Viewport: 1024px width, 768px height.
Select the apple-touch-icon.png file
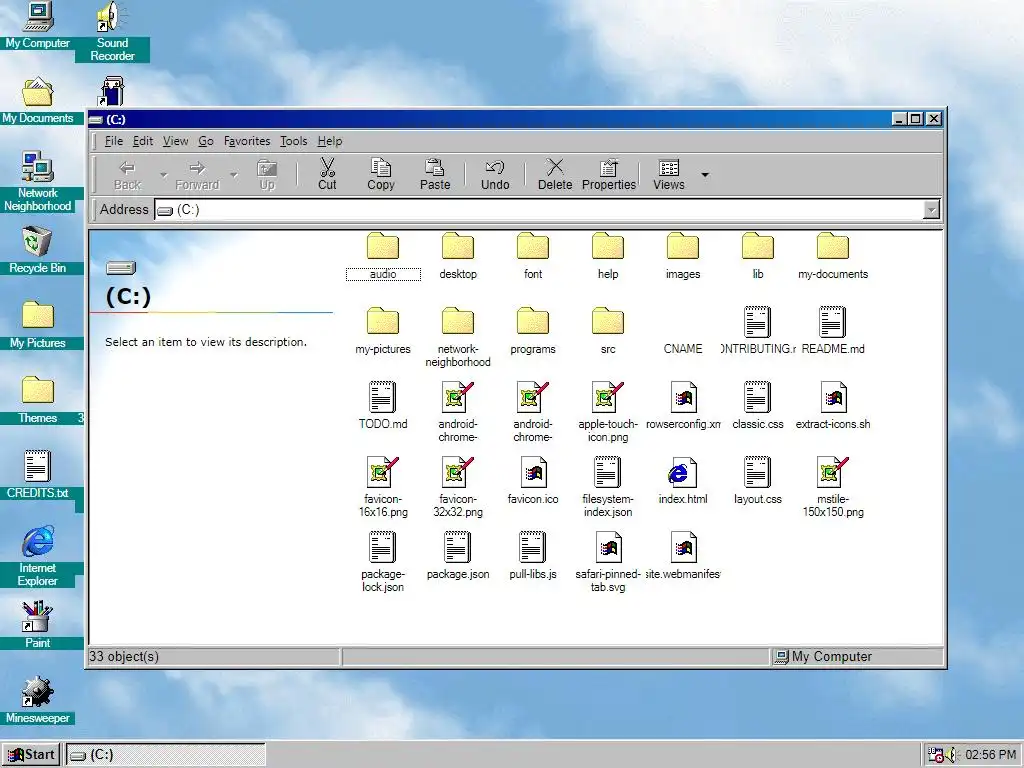point(608,413)
